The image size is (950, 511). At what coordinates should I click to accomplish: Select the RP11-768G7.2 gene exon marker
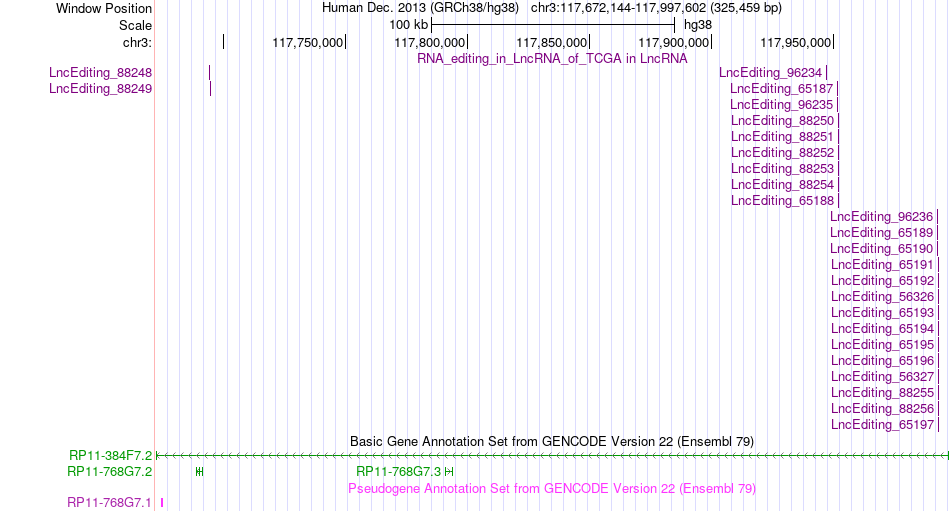[x=200, y=472]
